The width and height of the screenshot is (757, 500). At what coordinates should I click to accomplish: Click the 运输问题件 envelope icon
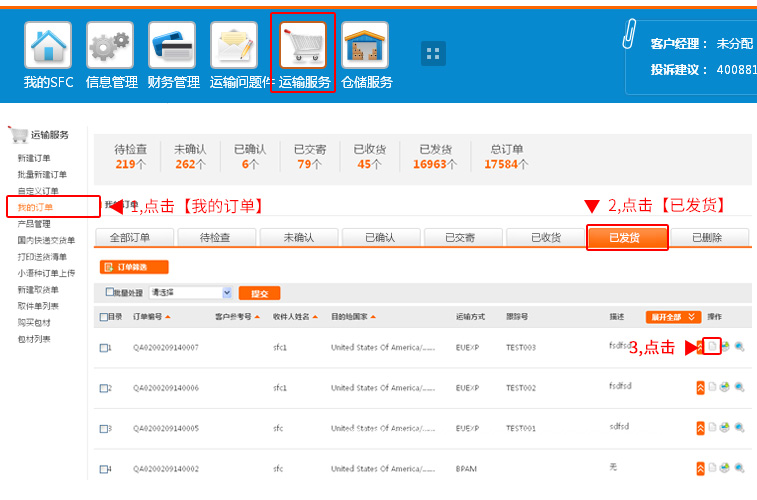tap(234, 46)
